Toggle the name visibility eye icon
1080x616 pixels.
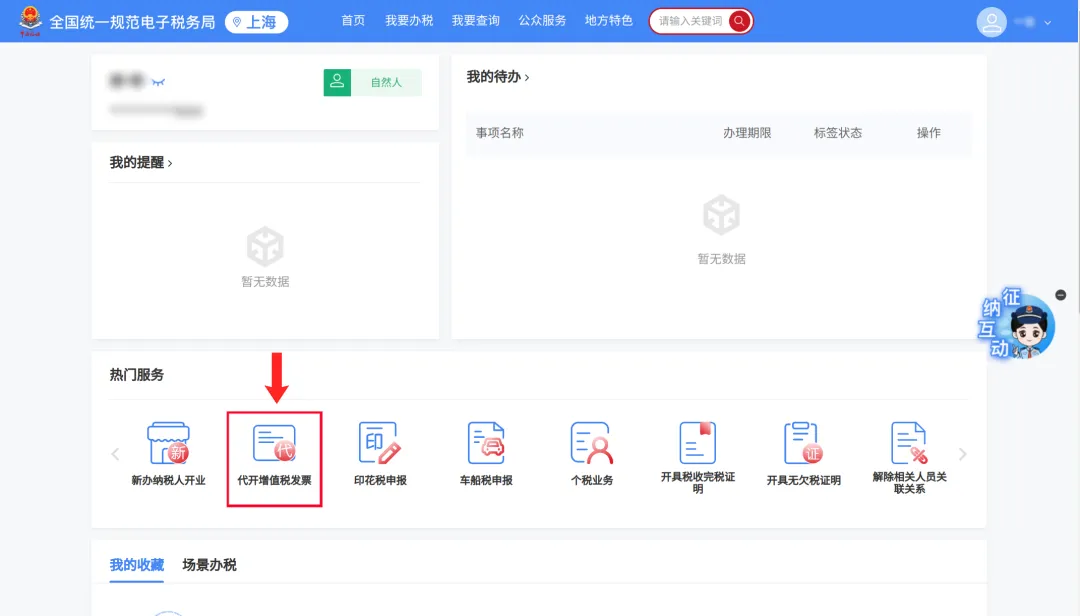click(158, 82)
